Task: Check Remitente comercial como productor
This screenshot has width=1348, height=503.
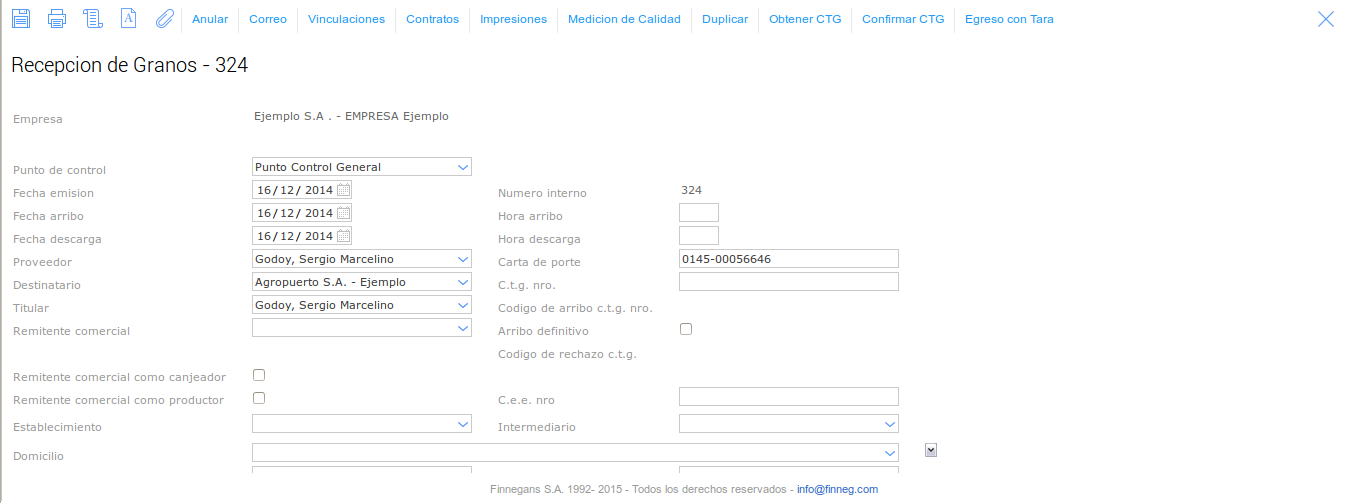Action: 259,398
